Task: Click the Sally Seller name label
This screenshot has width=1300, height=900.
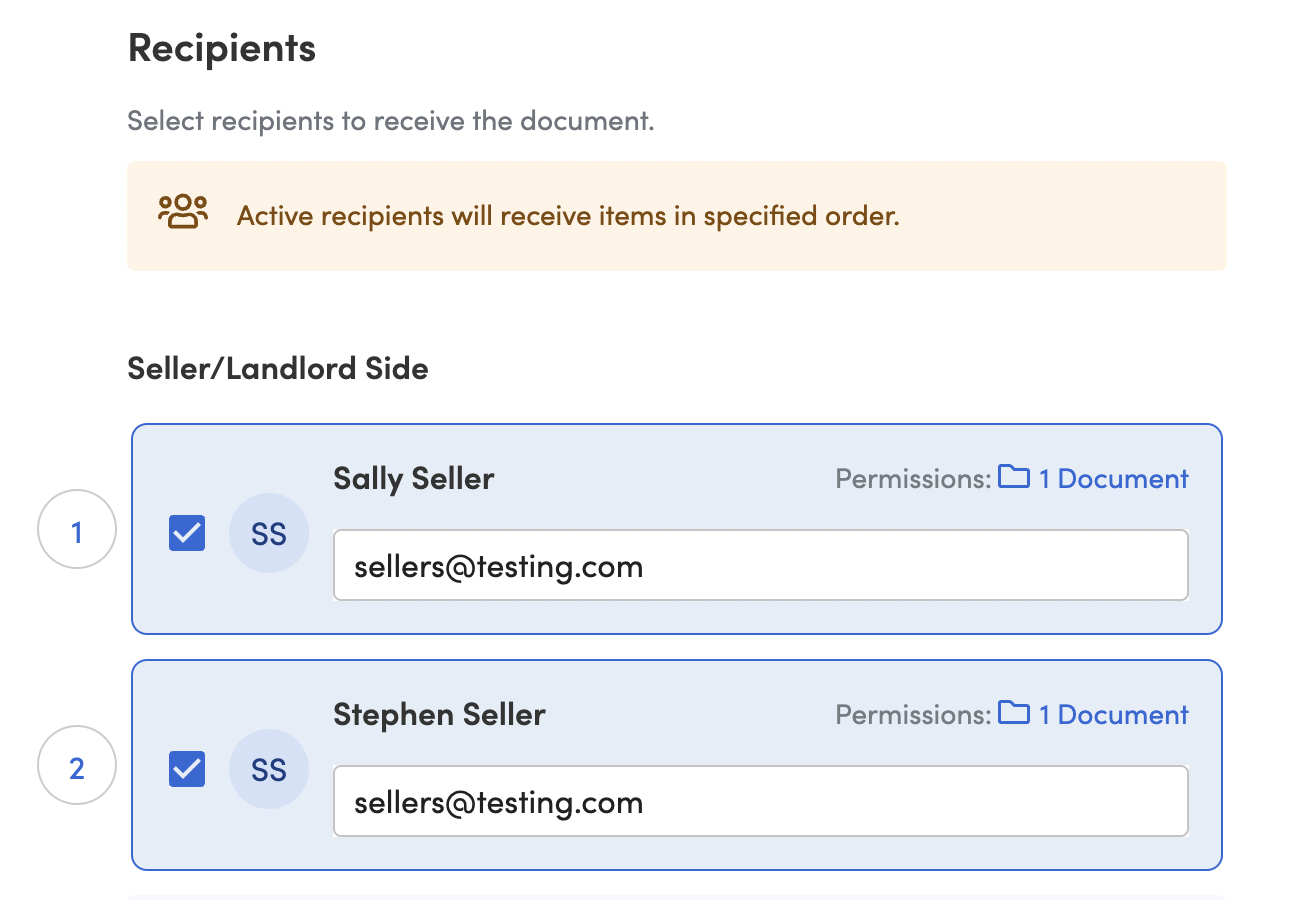Action: [414, 479]
